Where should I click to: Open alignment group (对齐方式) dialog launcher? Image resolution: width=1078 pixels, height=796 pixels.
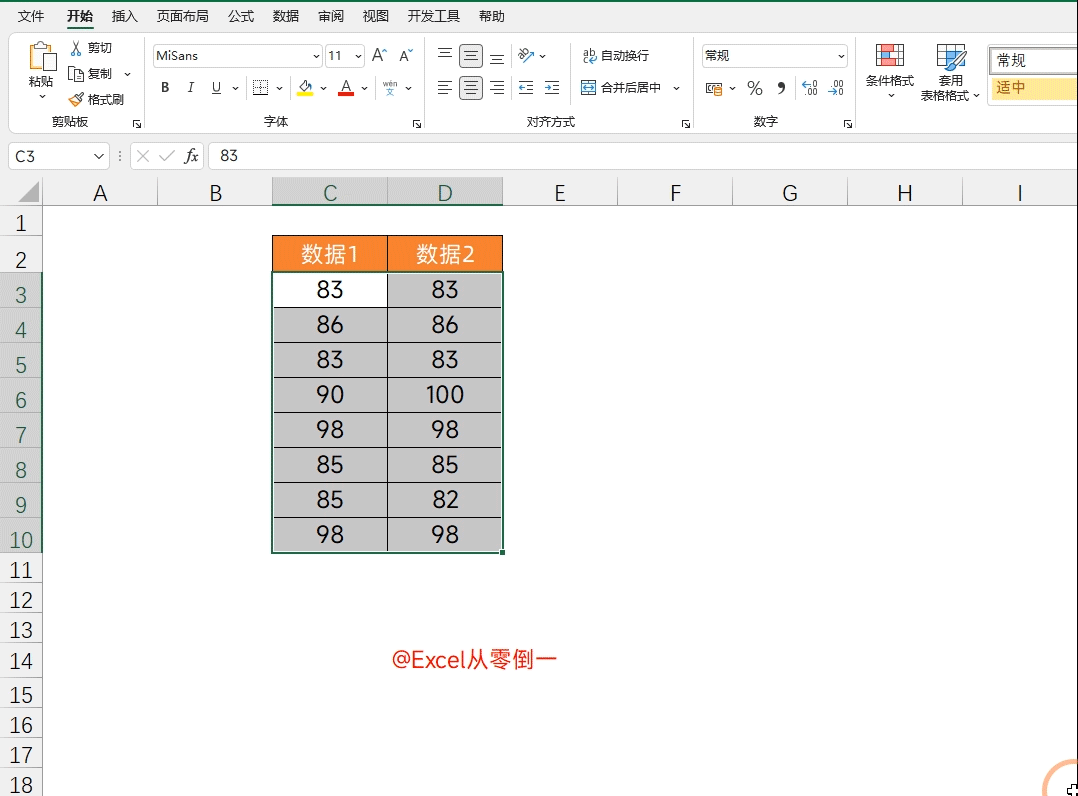(685, 124)
